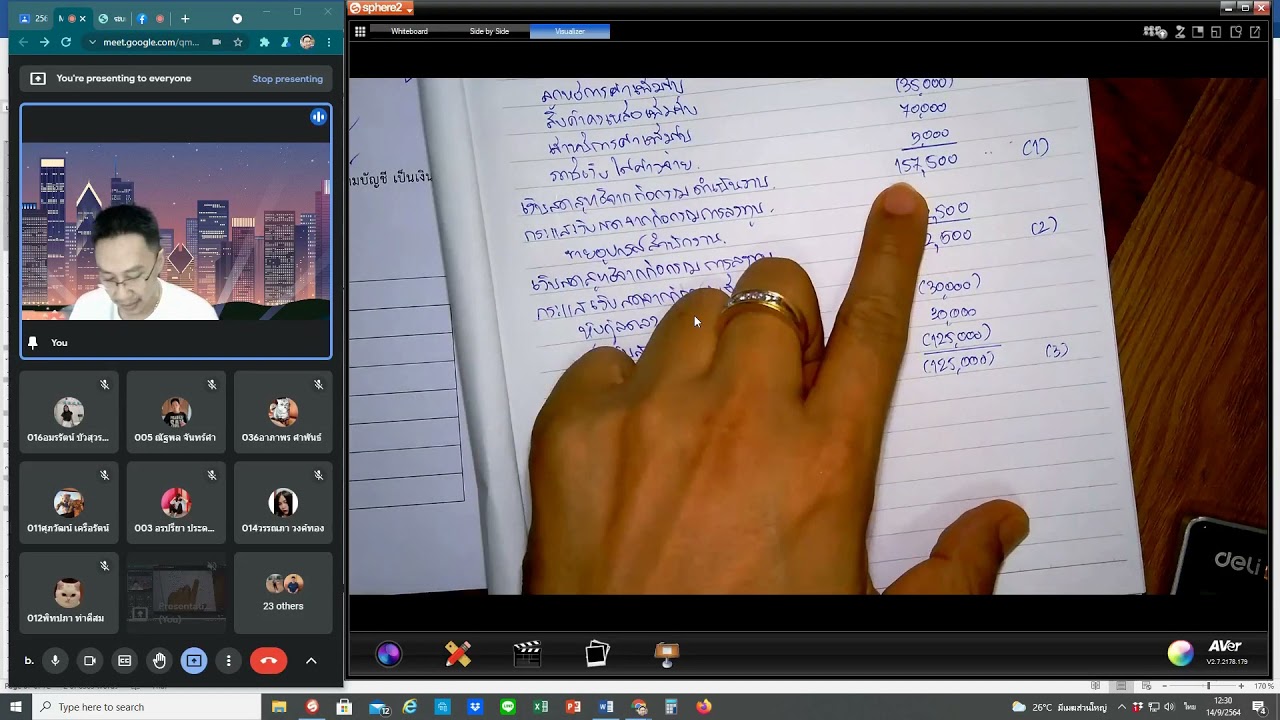1280x720 pixels.
Task: Select participant tile 036
Action: pyautogui.click(x=283, y=411)
